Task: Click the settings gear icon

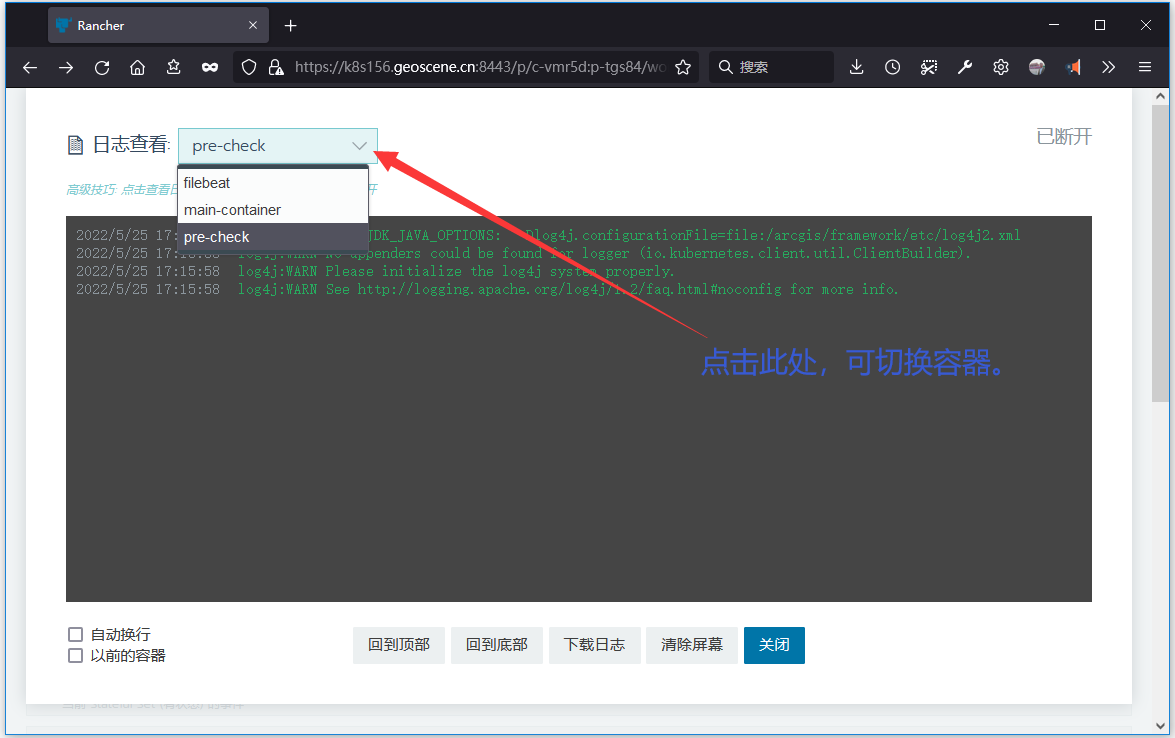Action: pyautogui.click(x=1000, y=67)
